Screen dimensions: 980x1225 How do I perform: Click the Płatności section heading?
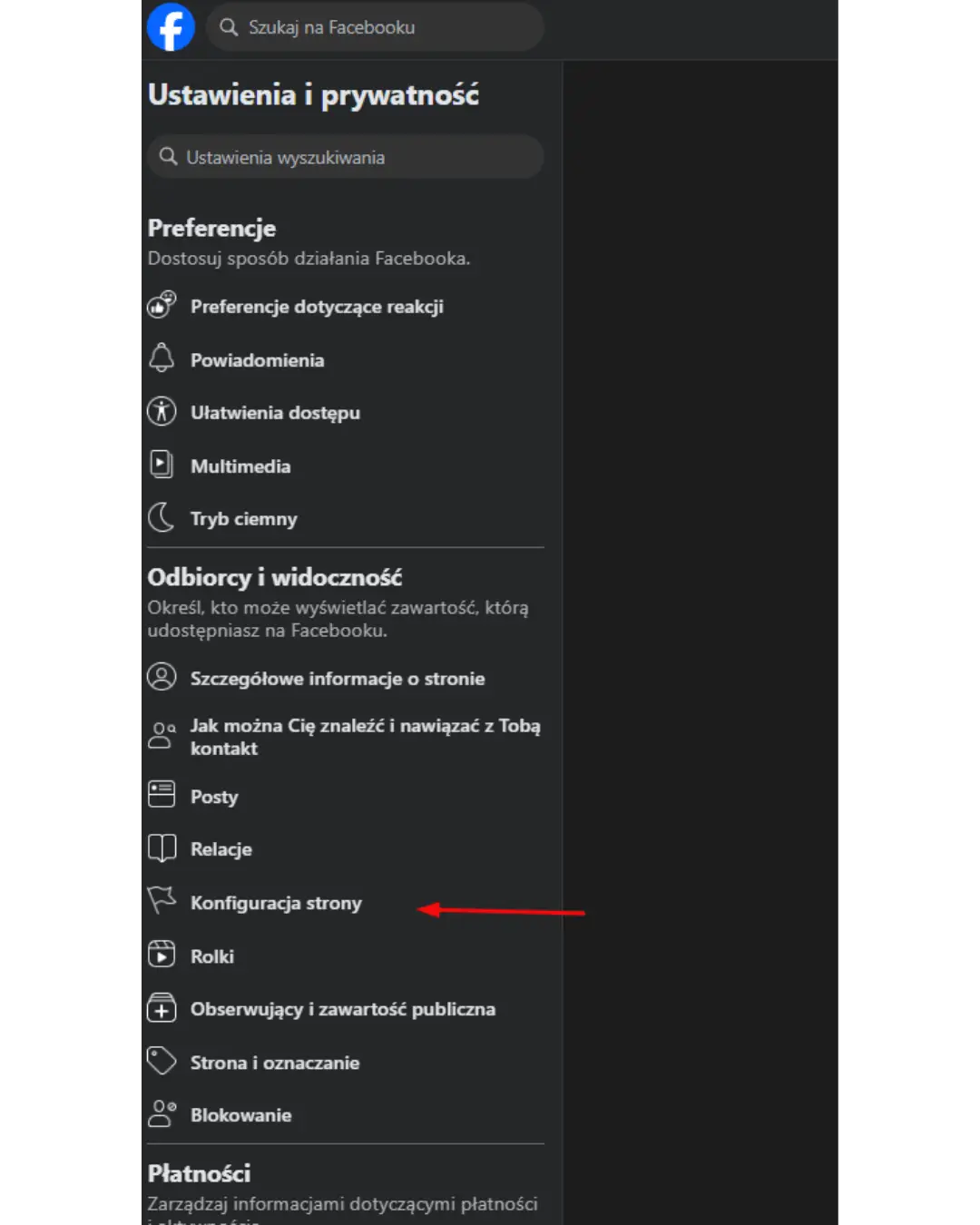(199, 1172)
